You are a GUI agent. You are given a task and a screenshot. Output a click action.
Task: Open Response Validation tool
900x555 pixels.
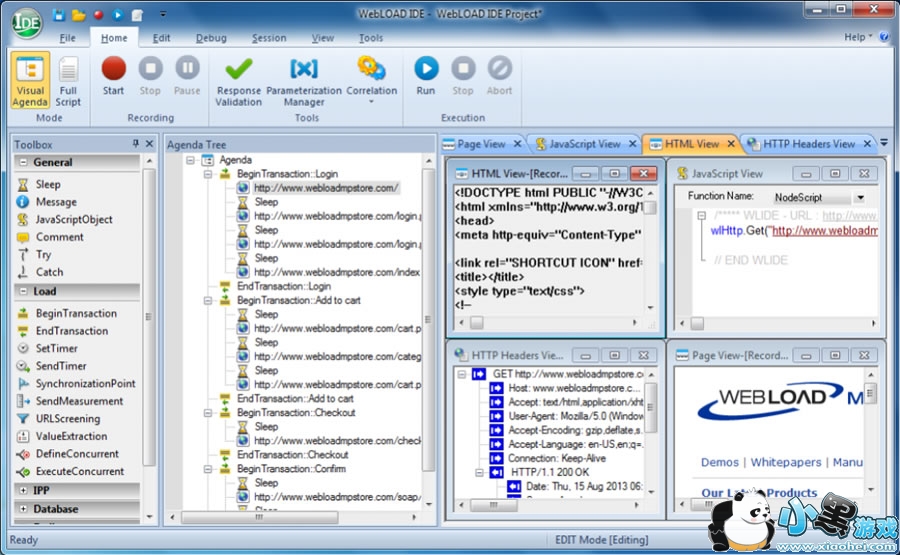click(x=238, y=78)
